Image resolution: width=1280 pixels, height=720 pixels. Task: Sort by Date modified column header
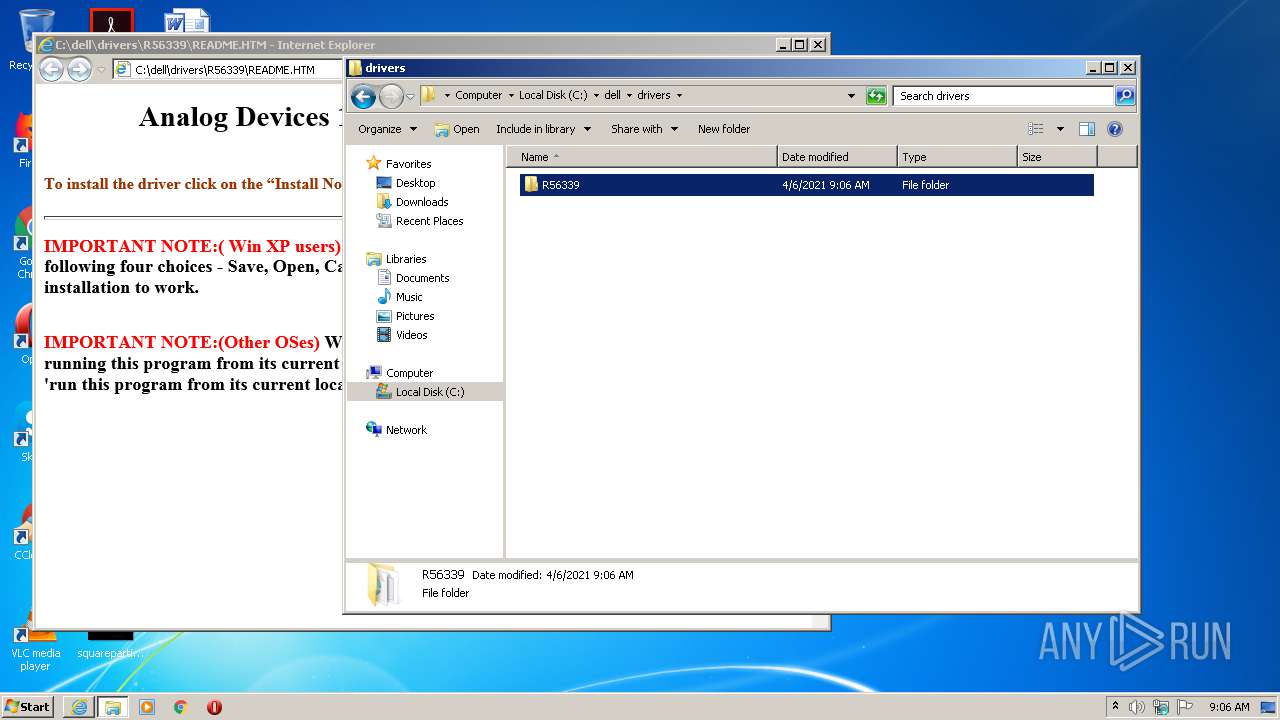point(837,157)
